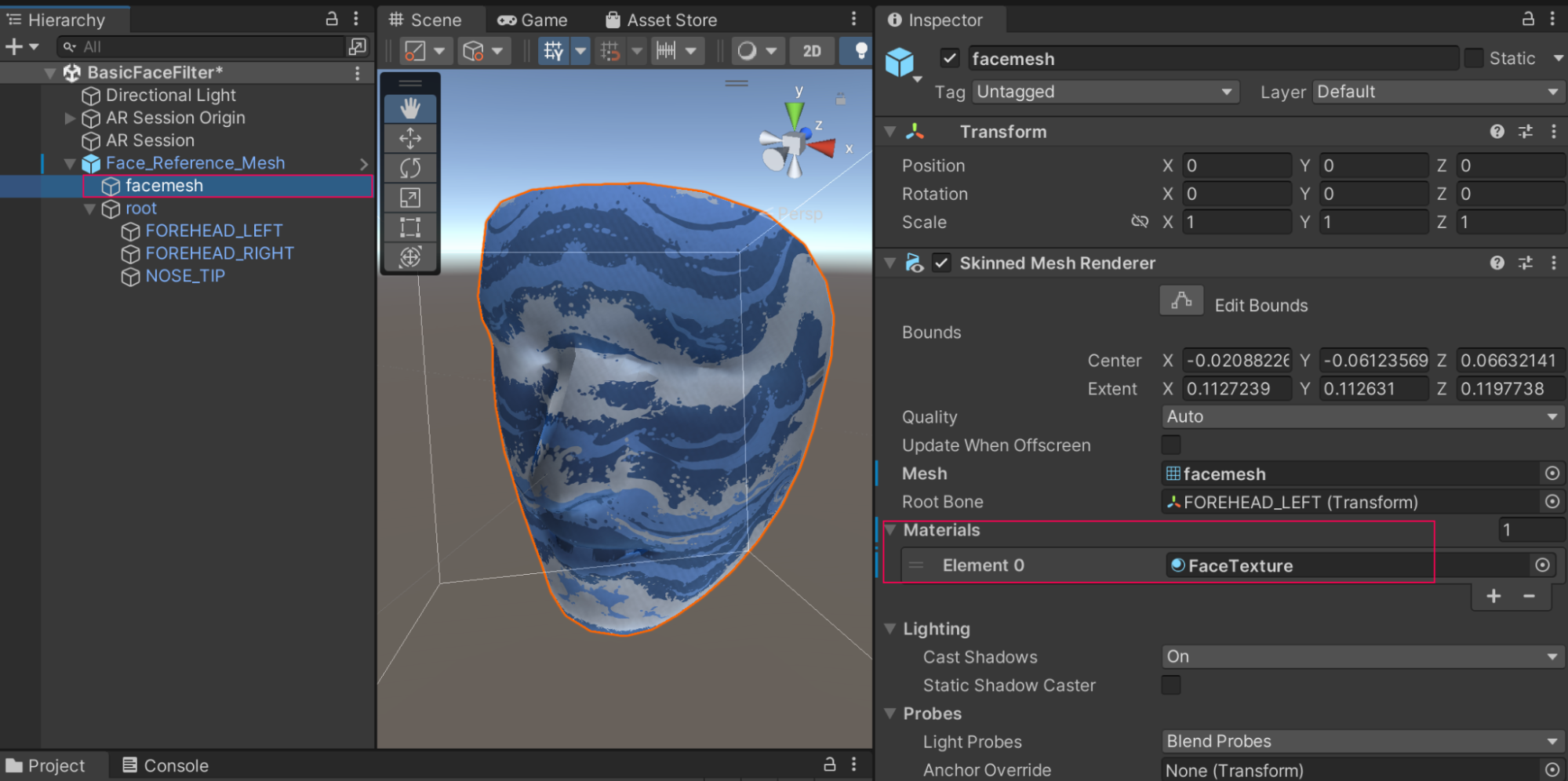This screenshot has width=1568, height=781.
Task: Uncheck the facemesh active checkbox
Action: click(x=949, y=58)
